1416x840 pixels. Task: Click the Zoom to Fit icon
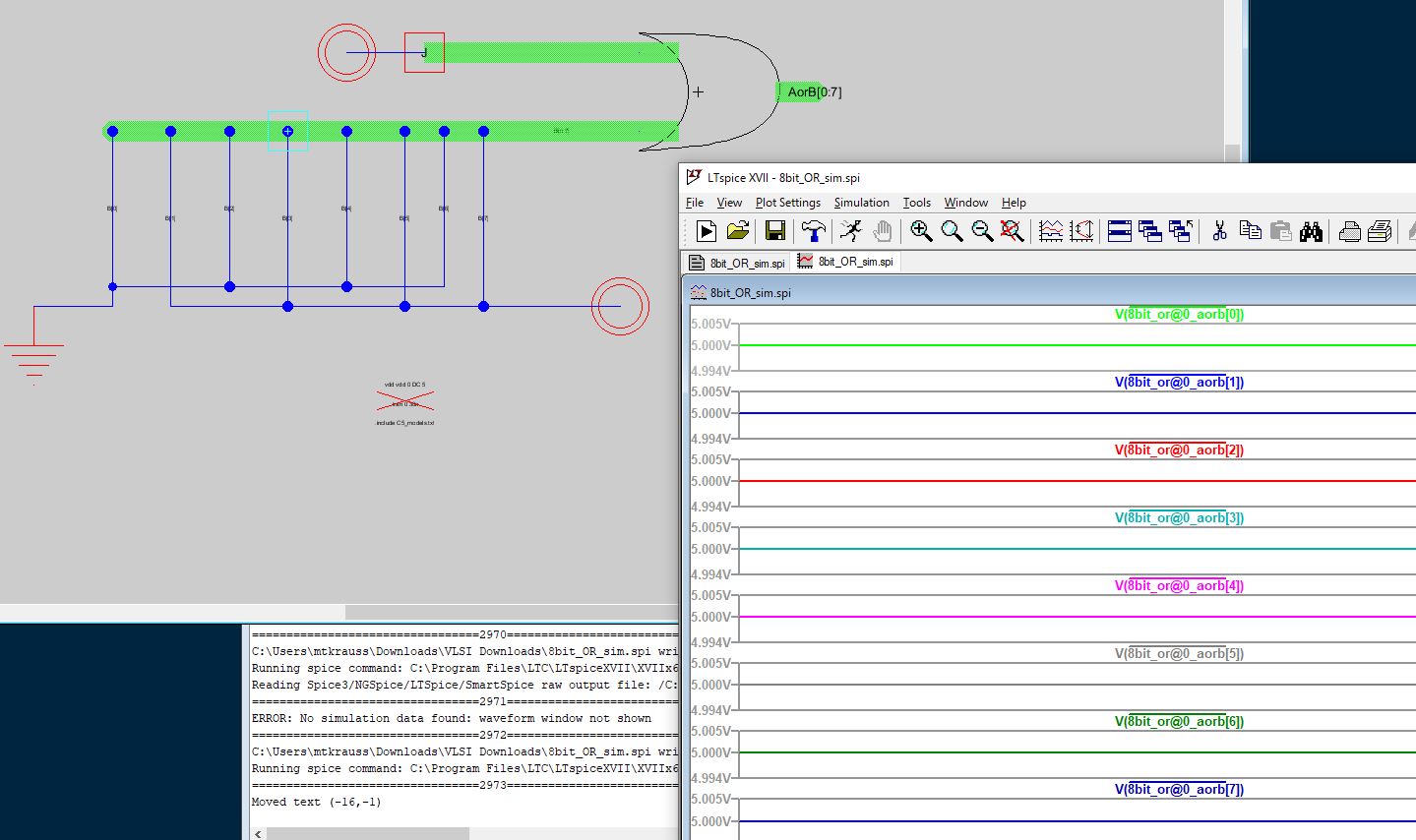pos(1011,230)
